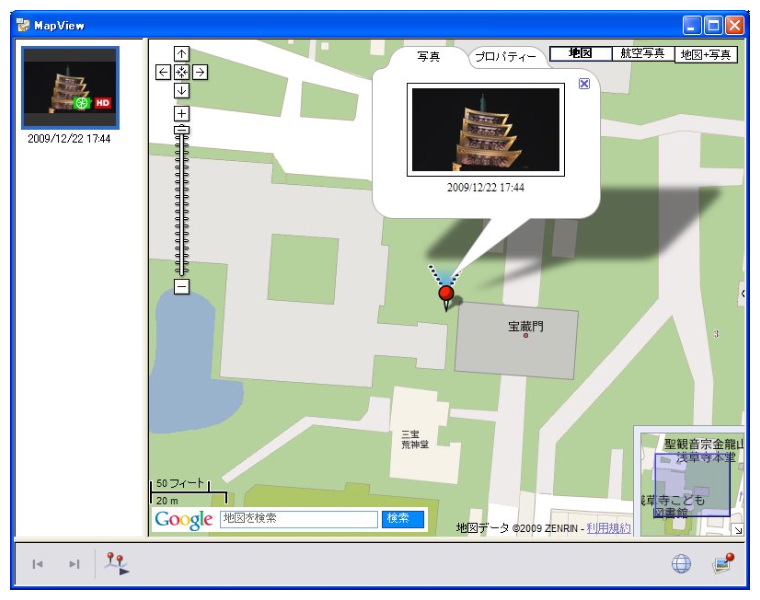Switch map type to 地図
The width and height of the screenshot is (760, 600).
coord(580,54)
